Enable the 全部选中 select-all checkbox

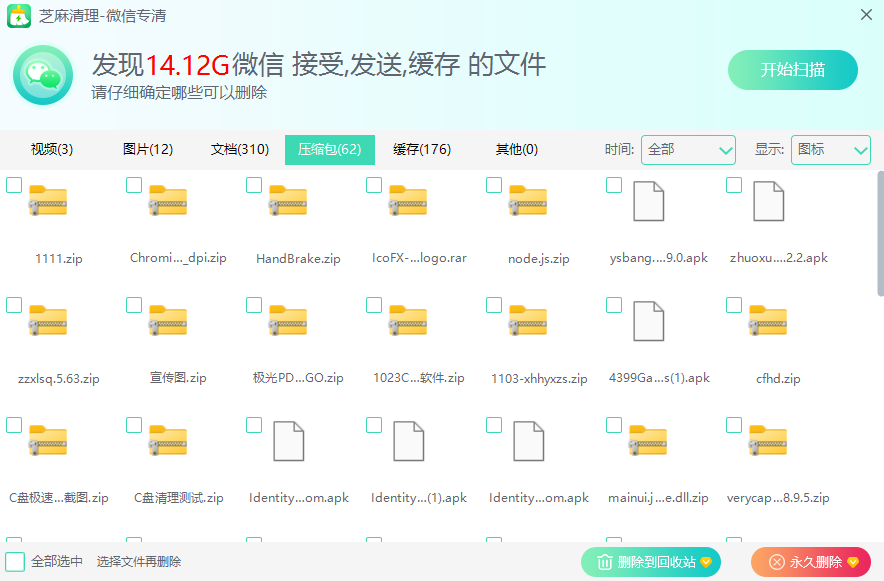pyautogui.click(x=15, y=562)
